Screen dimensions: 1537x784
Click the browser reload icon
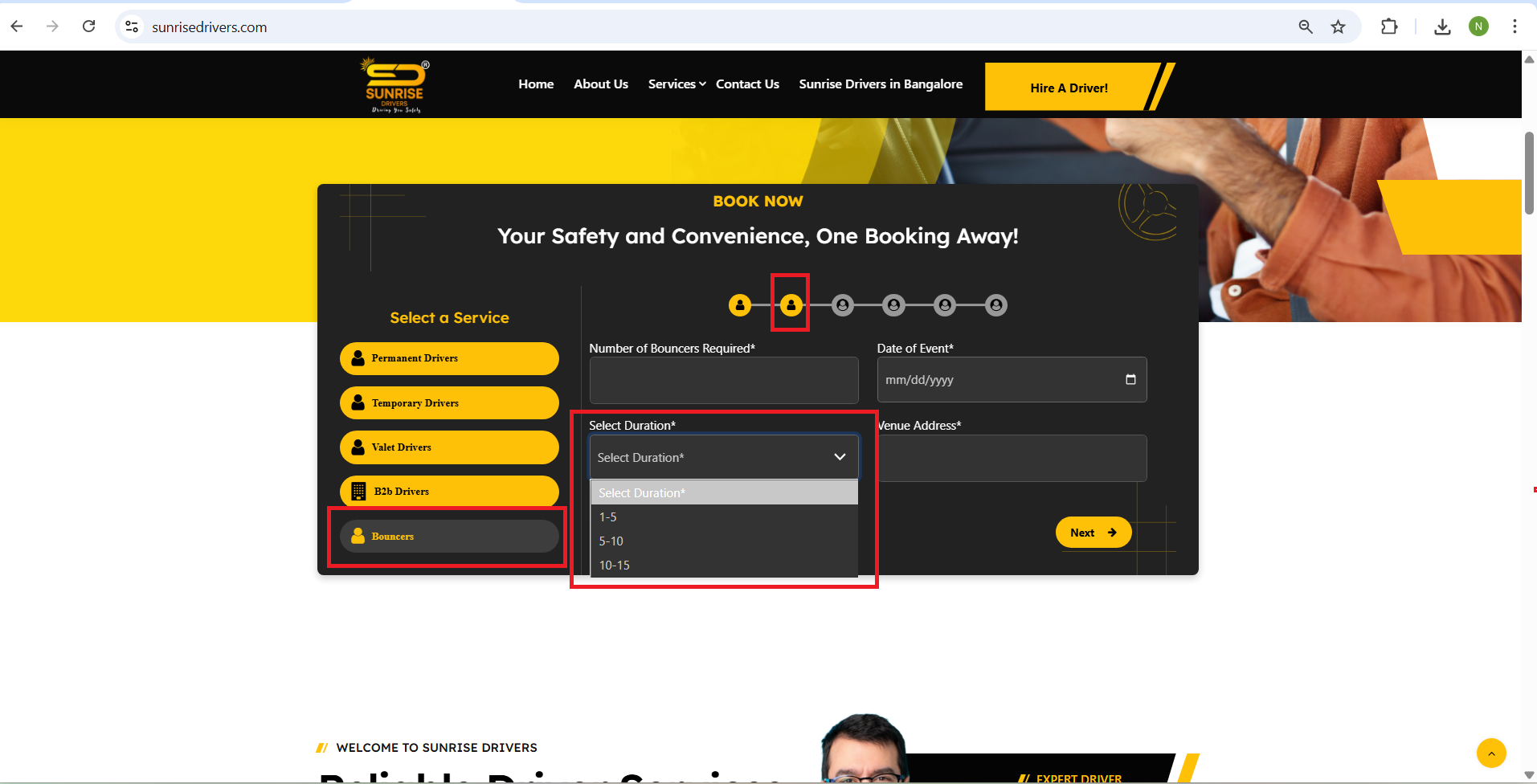89,27
